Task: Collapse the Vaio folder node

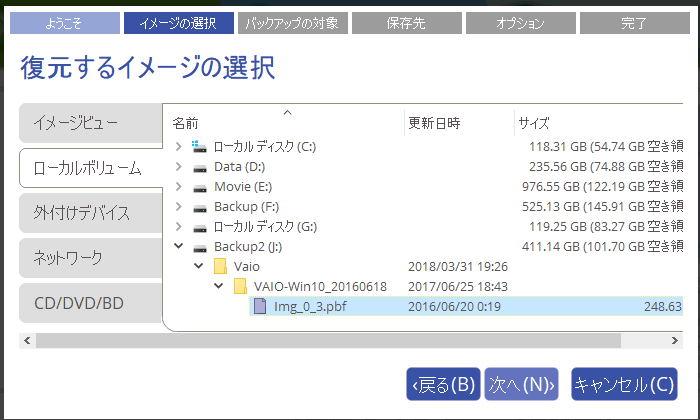Action: [199, 267]
